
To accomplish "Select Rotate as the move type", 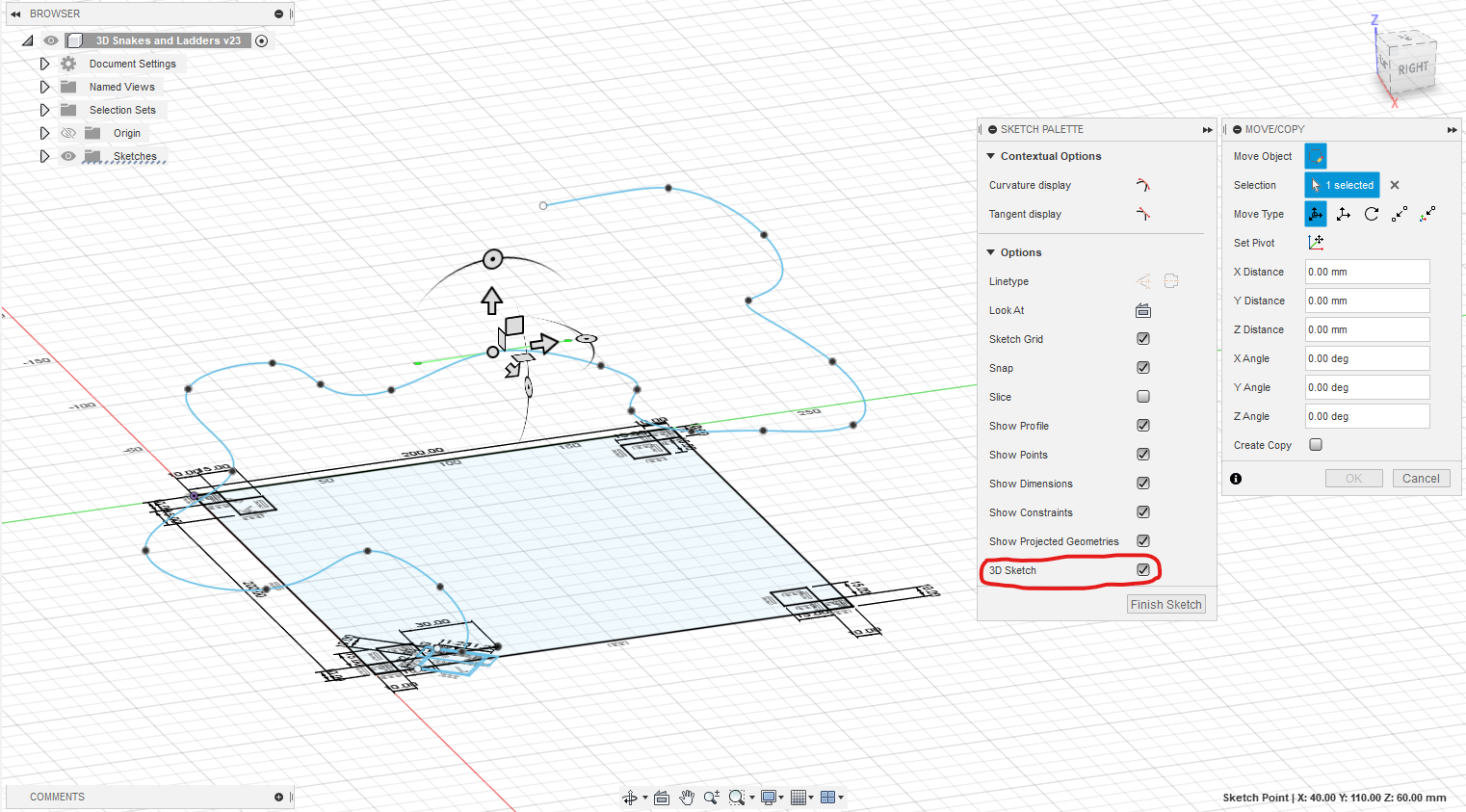I will point(1372,214).
